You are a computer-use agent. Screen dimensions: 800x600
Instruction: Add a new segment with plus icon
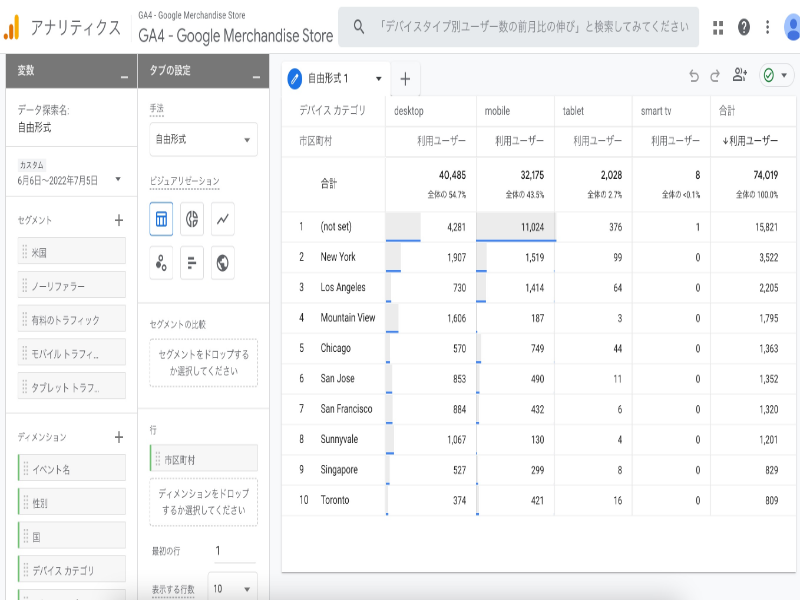coord(119,220)
